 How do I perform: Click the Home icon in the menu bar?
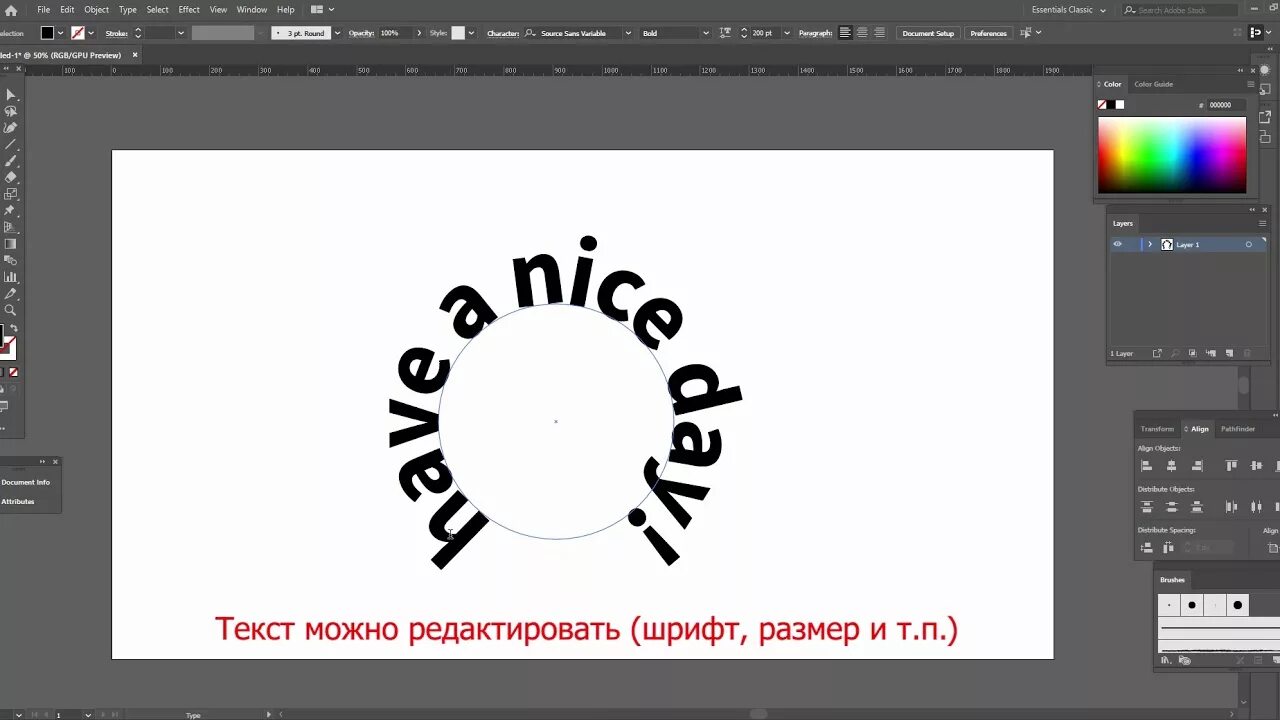click(11, 10)
